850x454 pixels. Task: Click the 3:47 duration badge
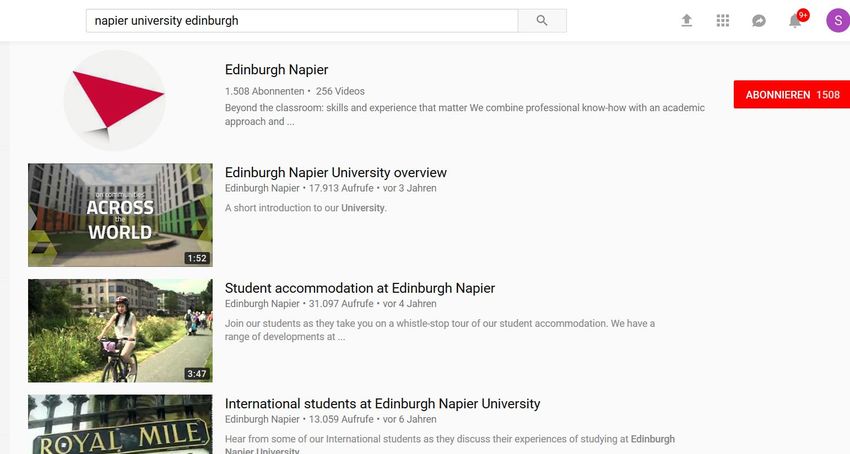pos(197,374)
